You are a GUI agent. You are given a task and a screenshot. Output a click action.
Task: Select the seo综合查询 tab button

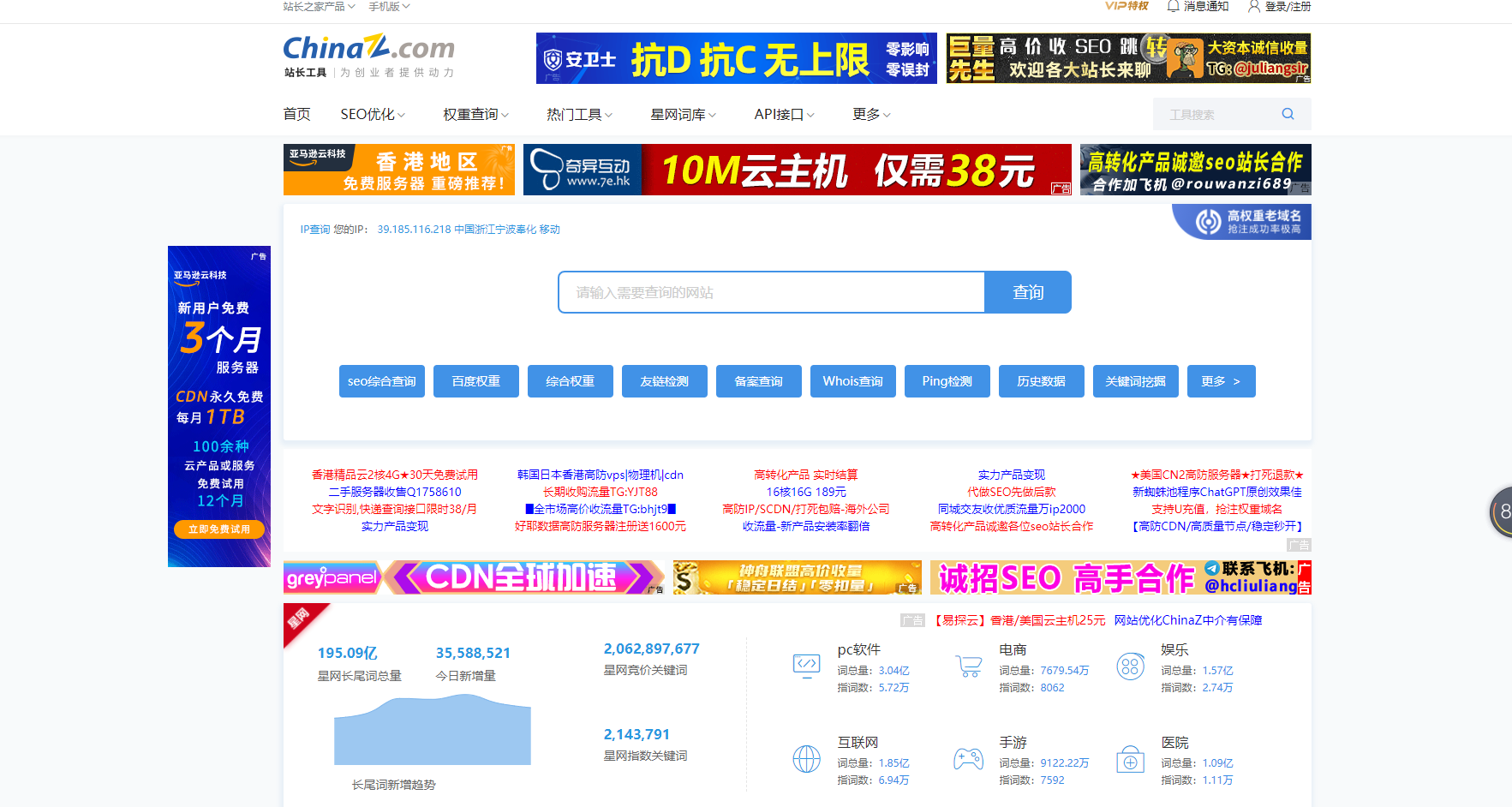pos(382,381)
